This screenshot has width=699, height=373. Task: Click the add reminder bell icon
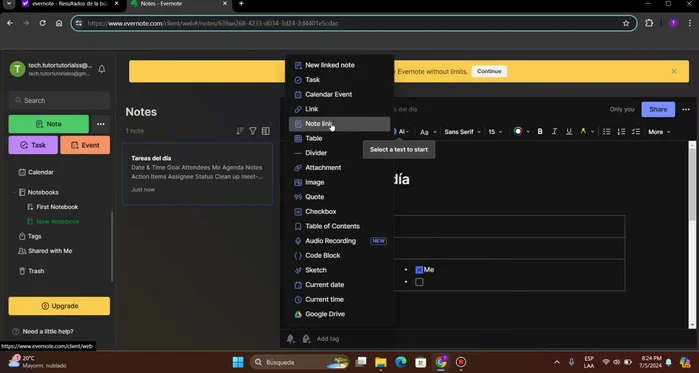(291, 339)
